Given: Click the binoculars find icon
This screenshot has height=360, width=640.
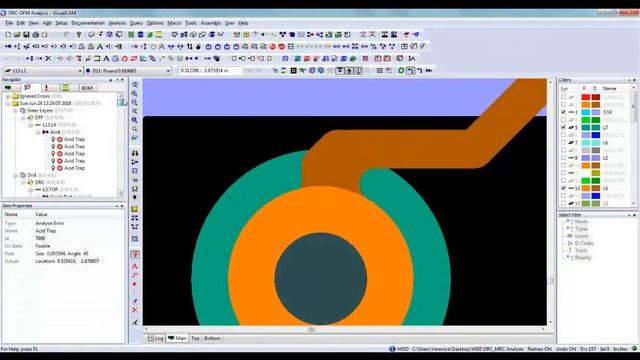Looking at the screenshot, I should (x=135, y=153).
